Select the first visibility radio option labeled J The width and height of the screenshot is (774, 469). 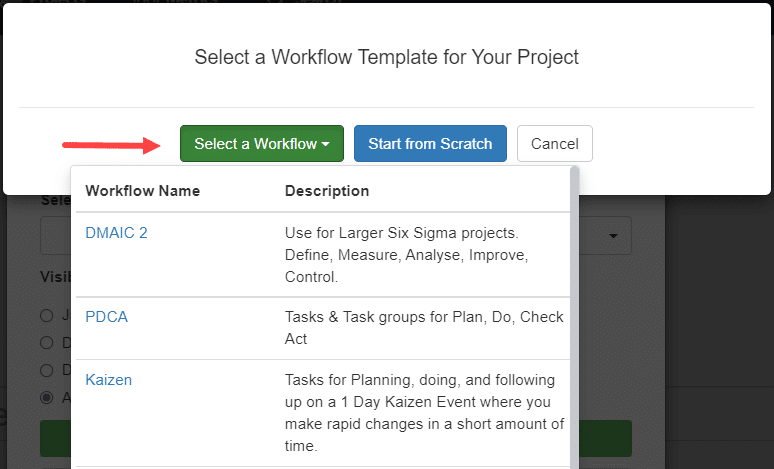pyautogui.click(x=47, y=316)
